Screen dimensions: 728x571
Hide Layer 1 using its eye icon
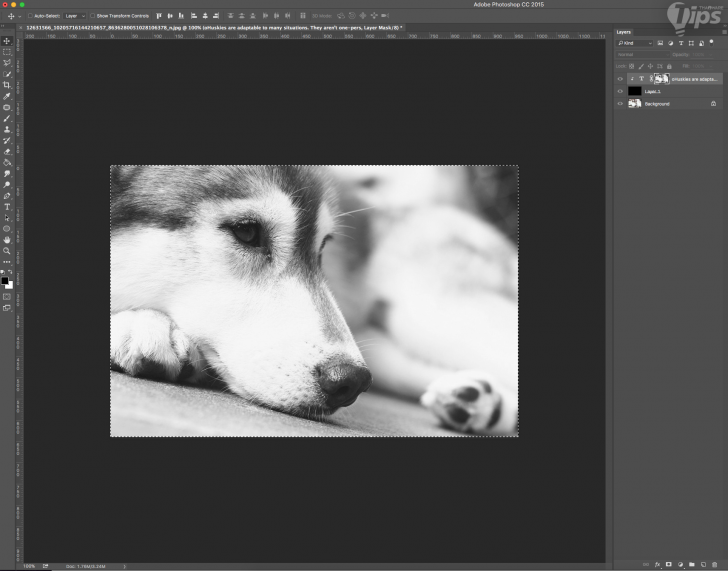click(620, 91)
